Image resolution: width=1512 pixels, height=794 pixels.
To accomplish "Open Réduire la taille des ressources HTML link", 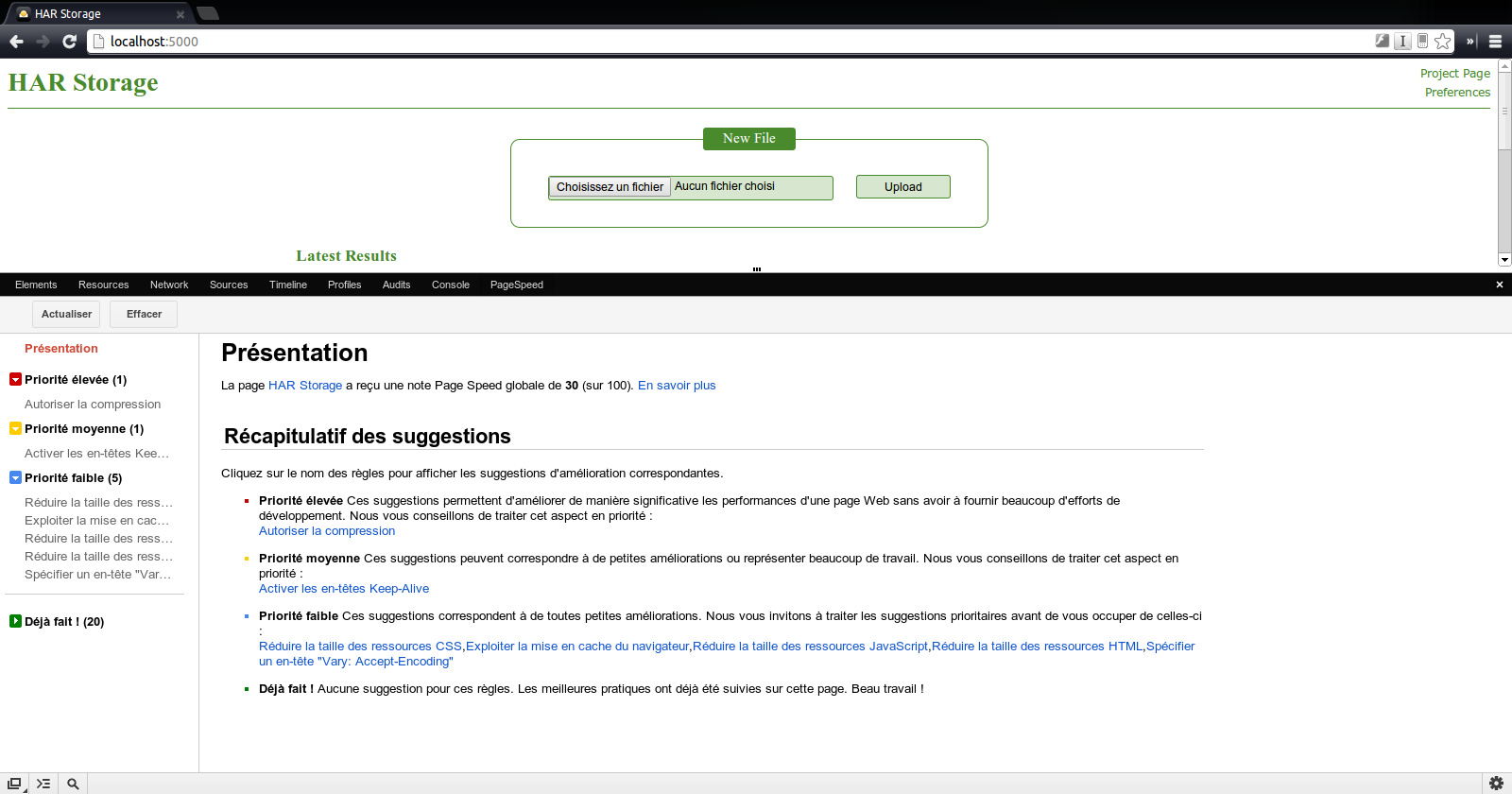I will [x=1038, y=646].
